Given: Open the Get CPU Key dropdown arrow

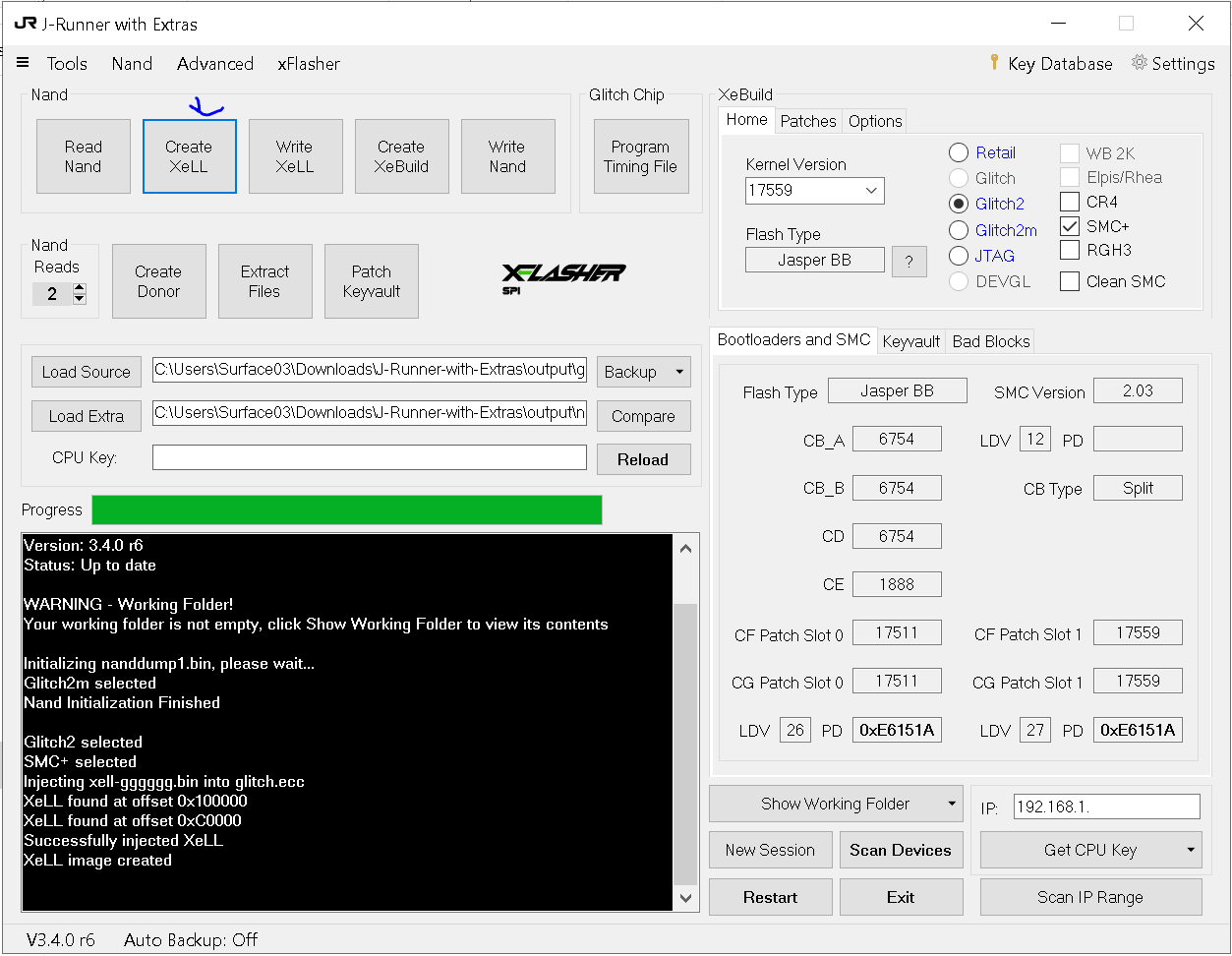Looking at the screenshot, I should click(x=1191, y=850).
